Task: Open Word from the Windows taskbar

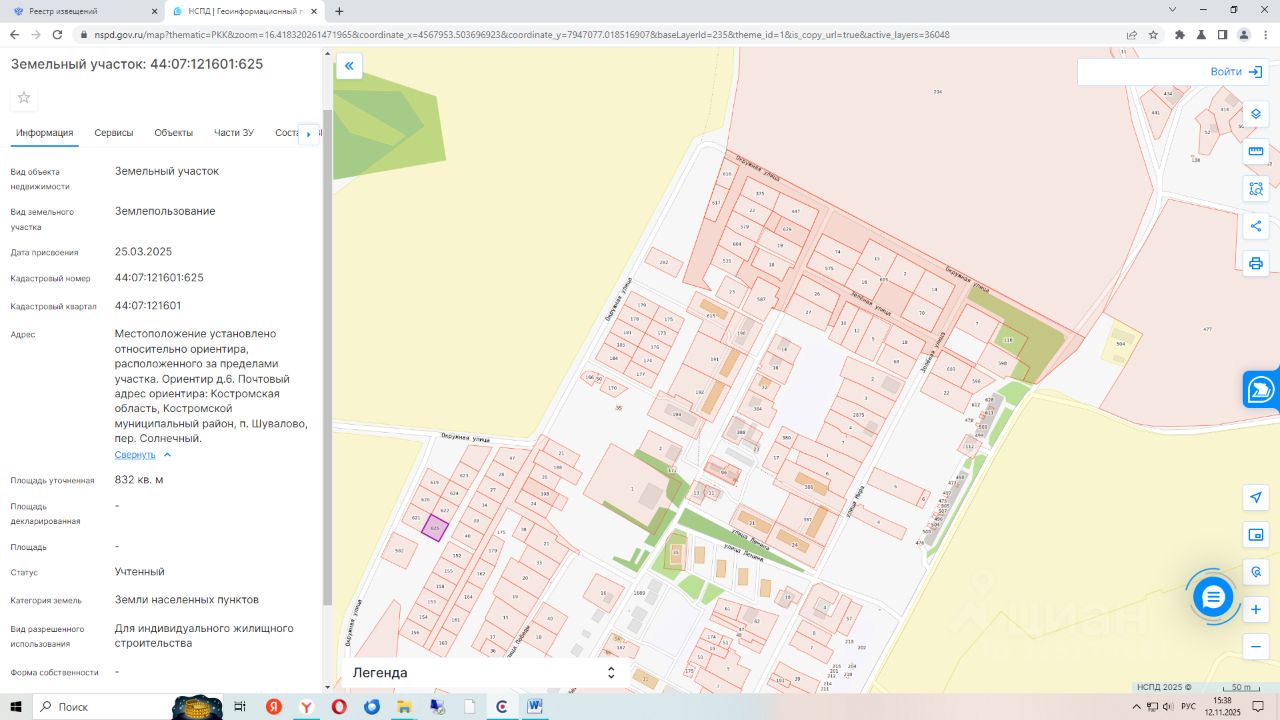Action: pos(535,706)
